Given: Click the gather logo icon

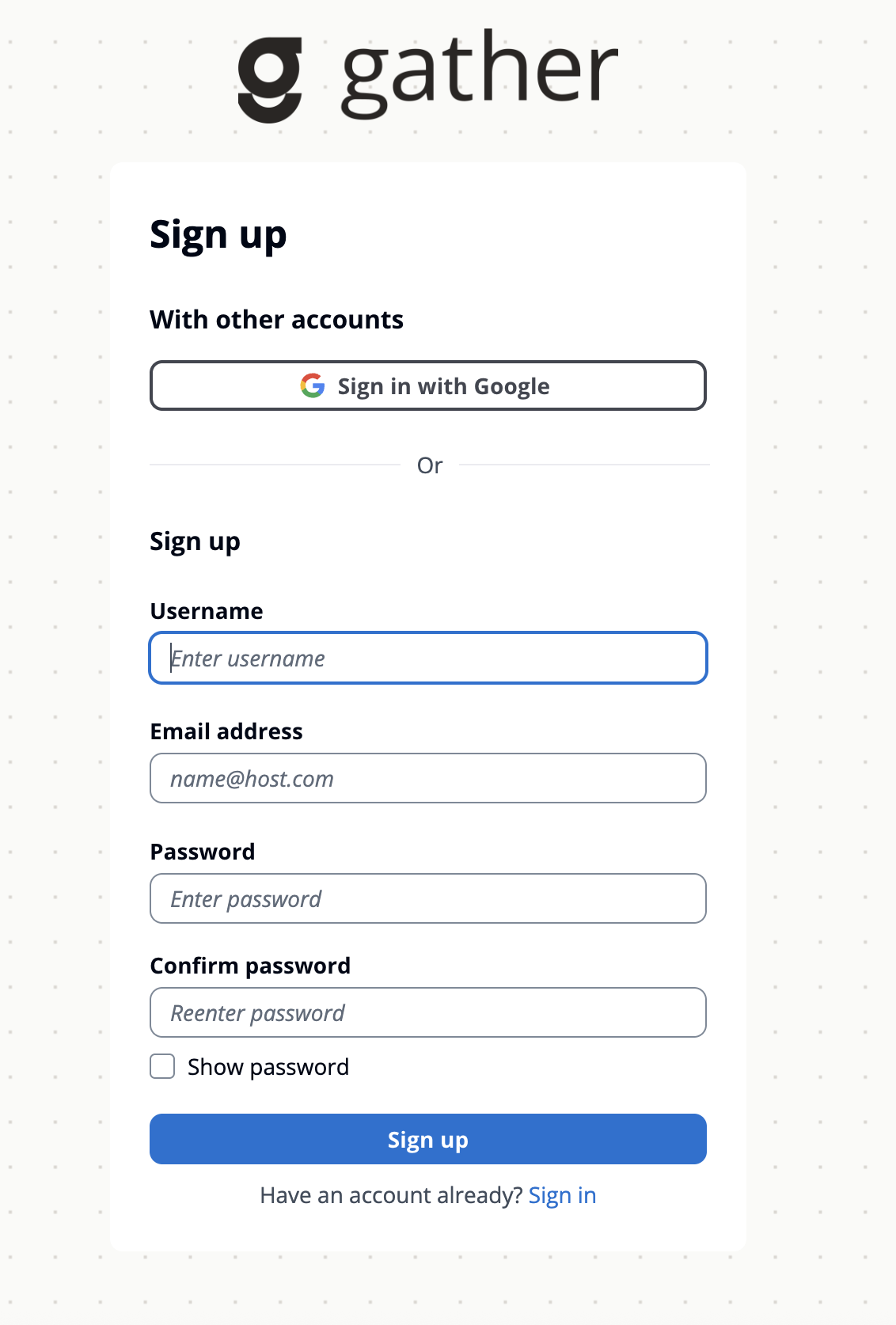Looking at the screenshot, I should (x=270, y=80).
